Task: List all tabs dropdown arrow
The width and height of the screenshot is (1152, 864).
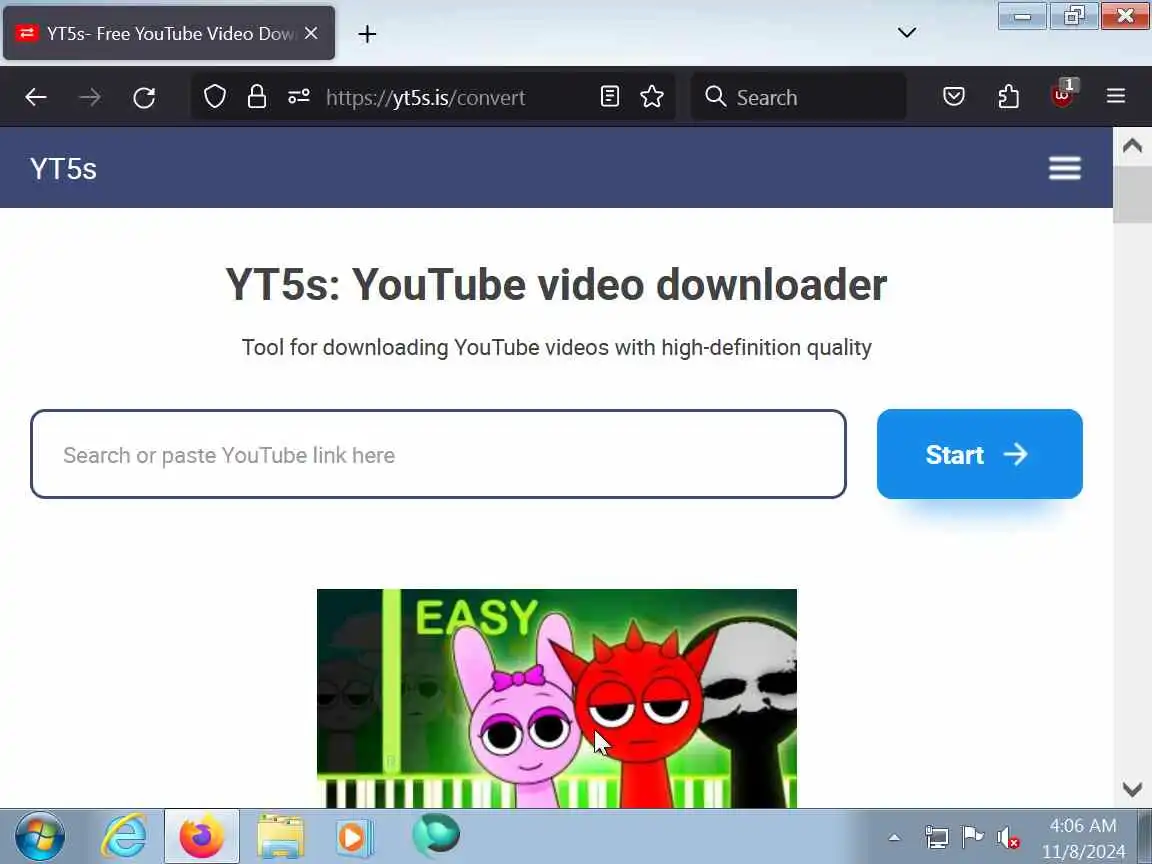Action: coord(907,32)
